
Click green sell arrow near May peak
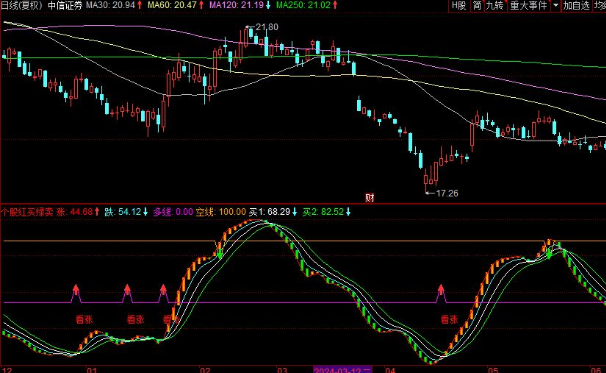click(x=549, y=253)
